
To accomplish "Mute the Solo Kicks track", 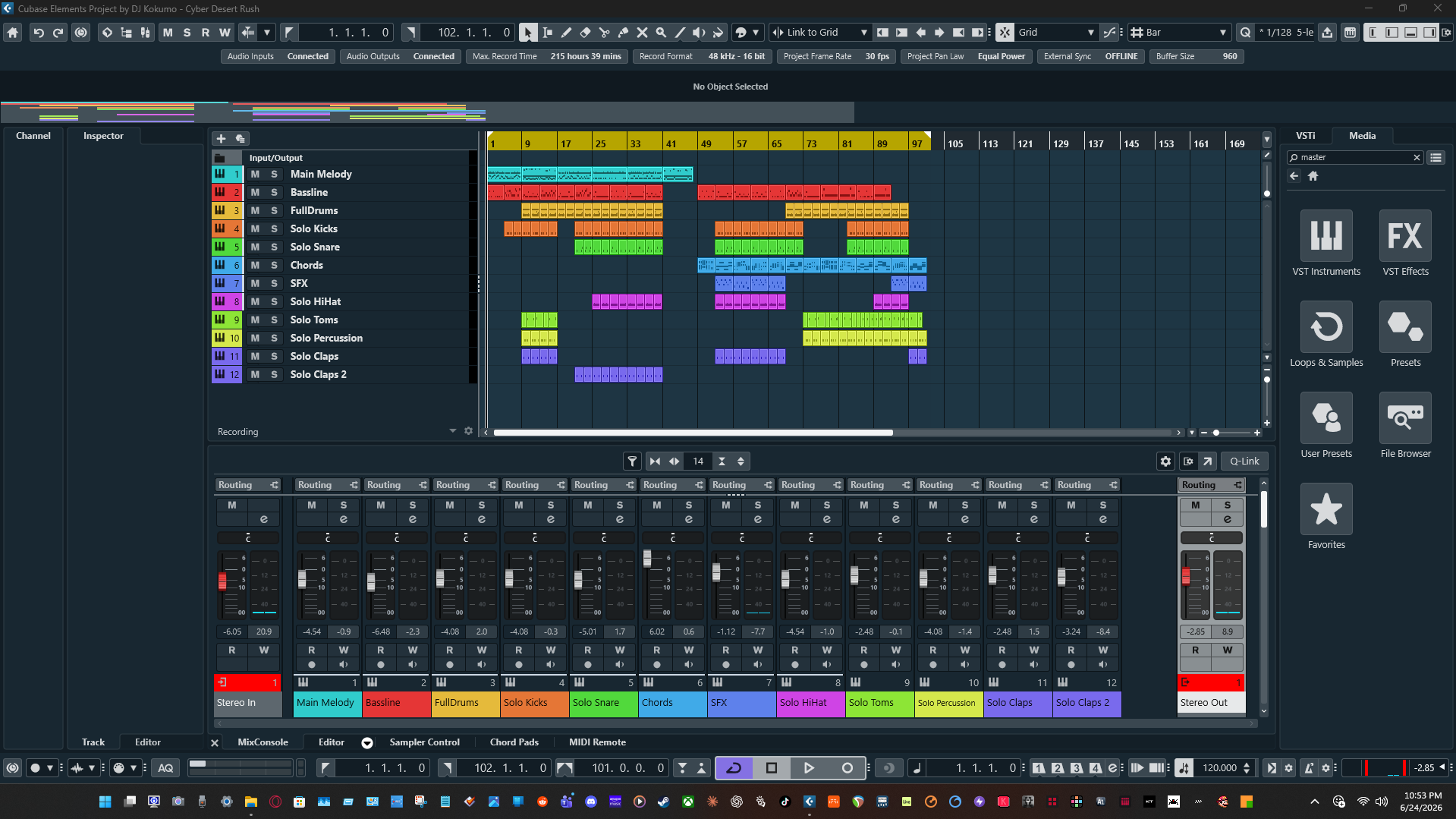I will [255, 228].
